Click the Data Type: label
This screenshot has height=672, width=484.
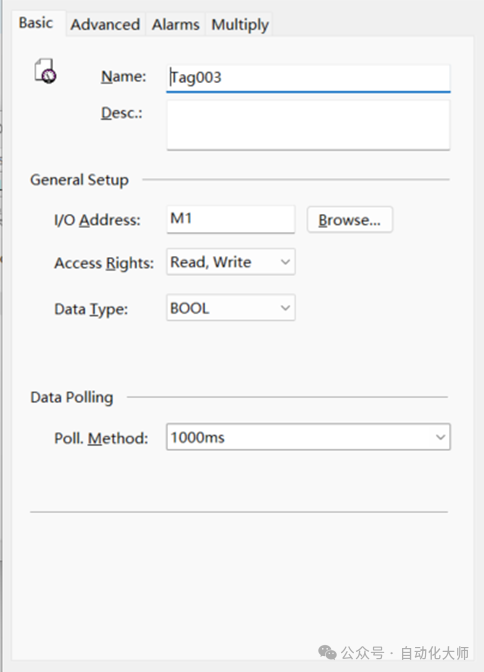(91, 309)
